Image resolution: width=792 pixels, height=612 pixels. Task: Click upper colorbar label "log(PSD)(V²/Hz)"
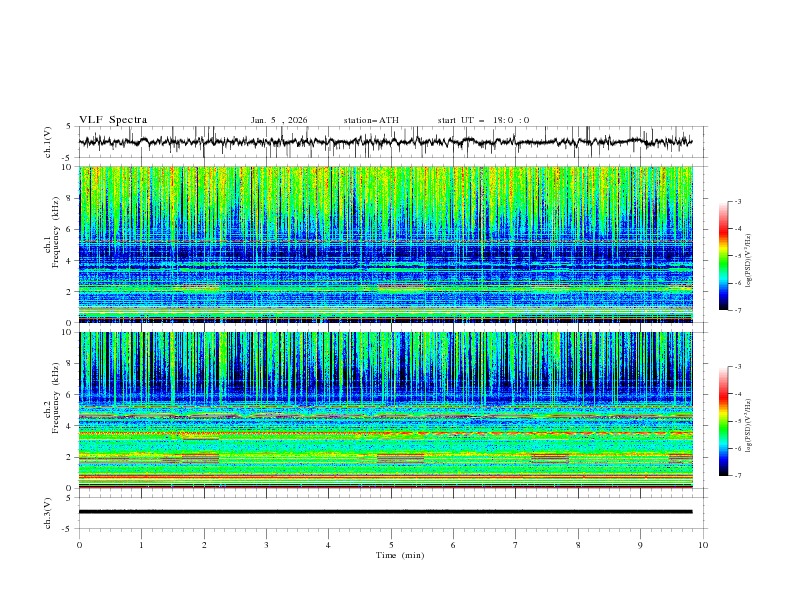coord(749,261)
